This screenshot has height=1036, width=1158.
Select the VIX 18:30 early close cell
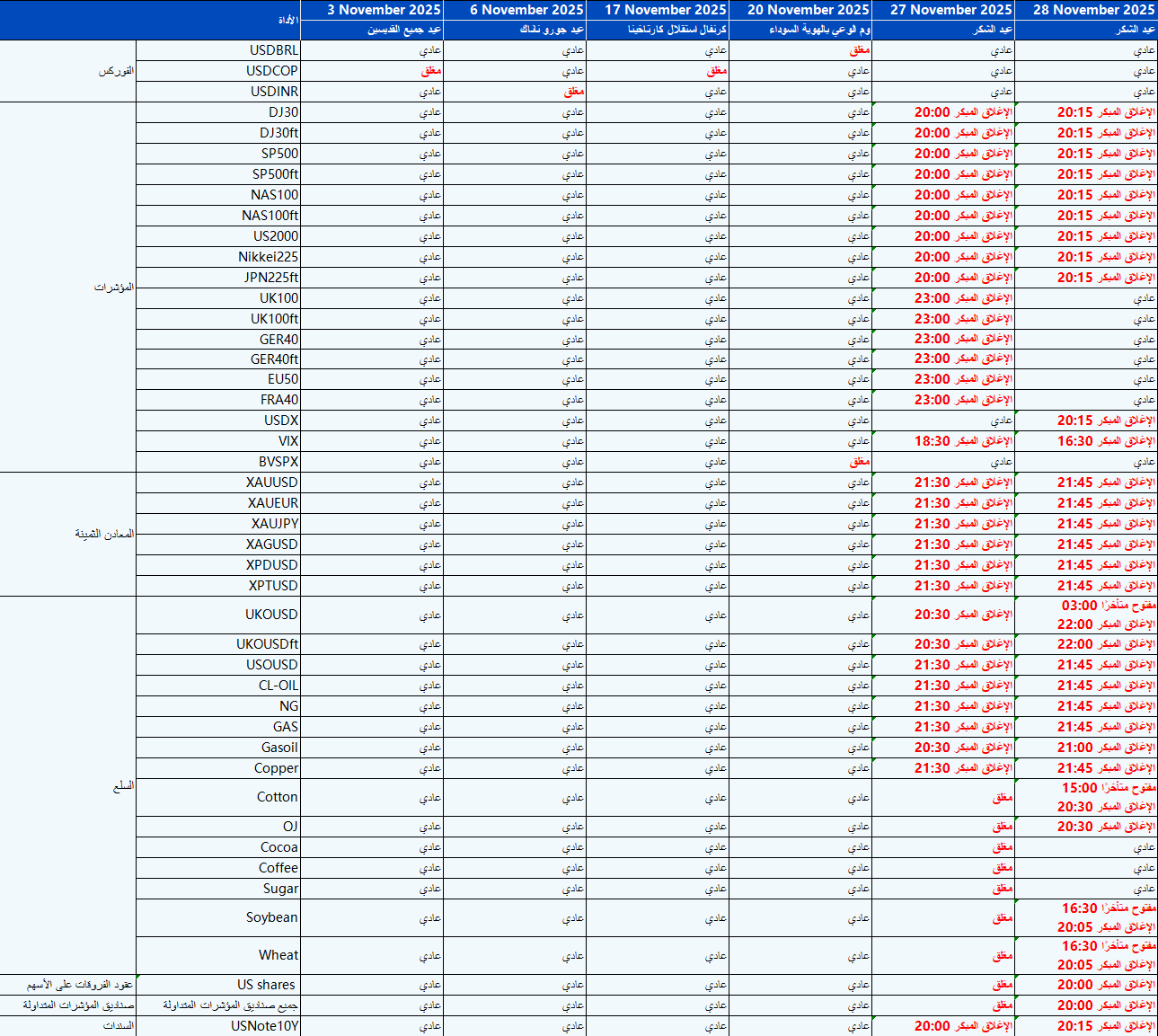click(x=962, y=441)
